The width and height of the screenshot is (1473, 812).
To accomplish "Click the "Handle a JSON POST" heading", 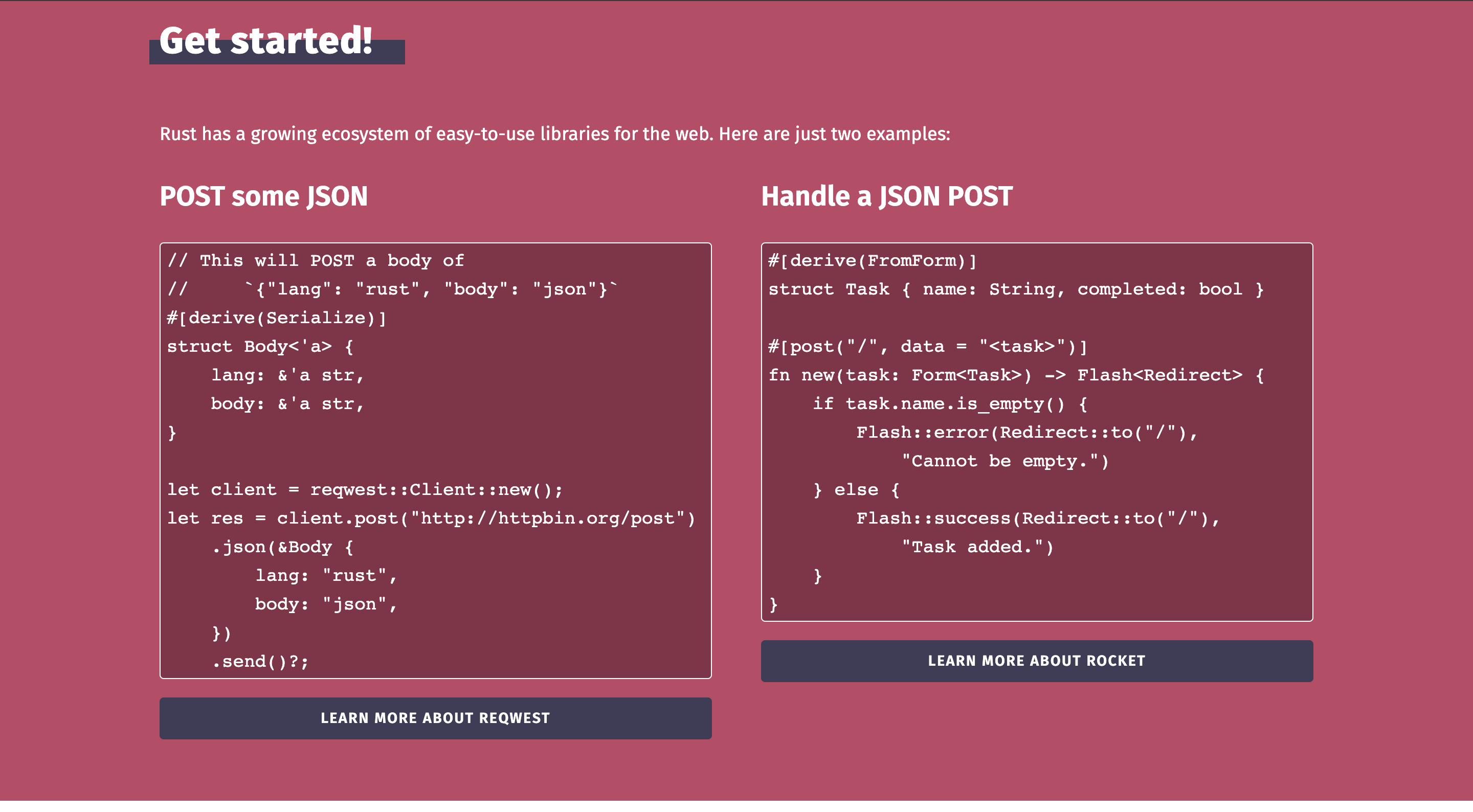I will 887,196.
